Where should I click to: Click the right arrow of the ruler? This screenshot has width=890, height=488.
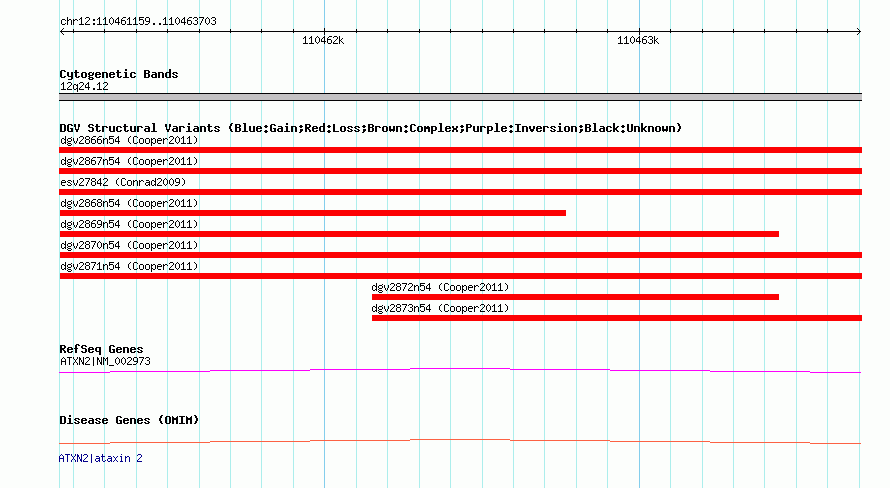858,31
